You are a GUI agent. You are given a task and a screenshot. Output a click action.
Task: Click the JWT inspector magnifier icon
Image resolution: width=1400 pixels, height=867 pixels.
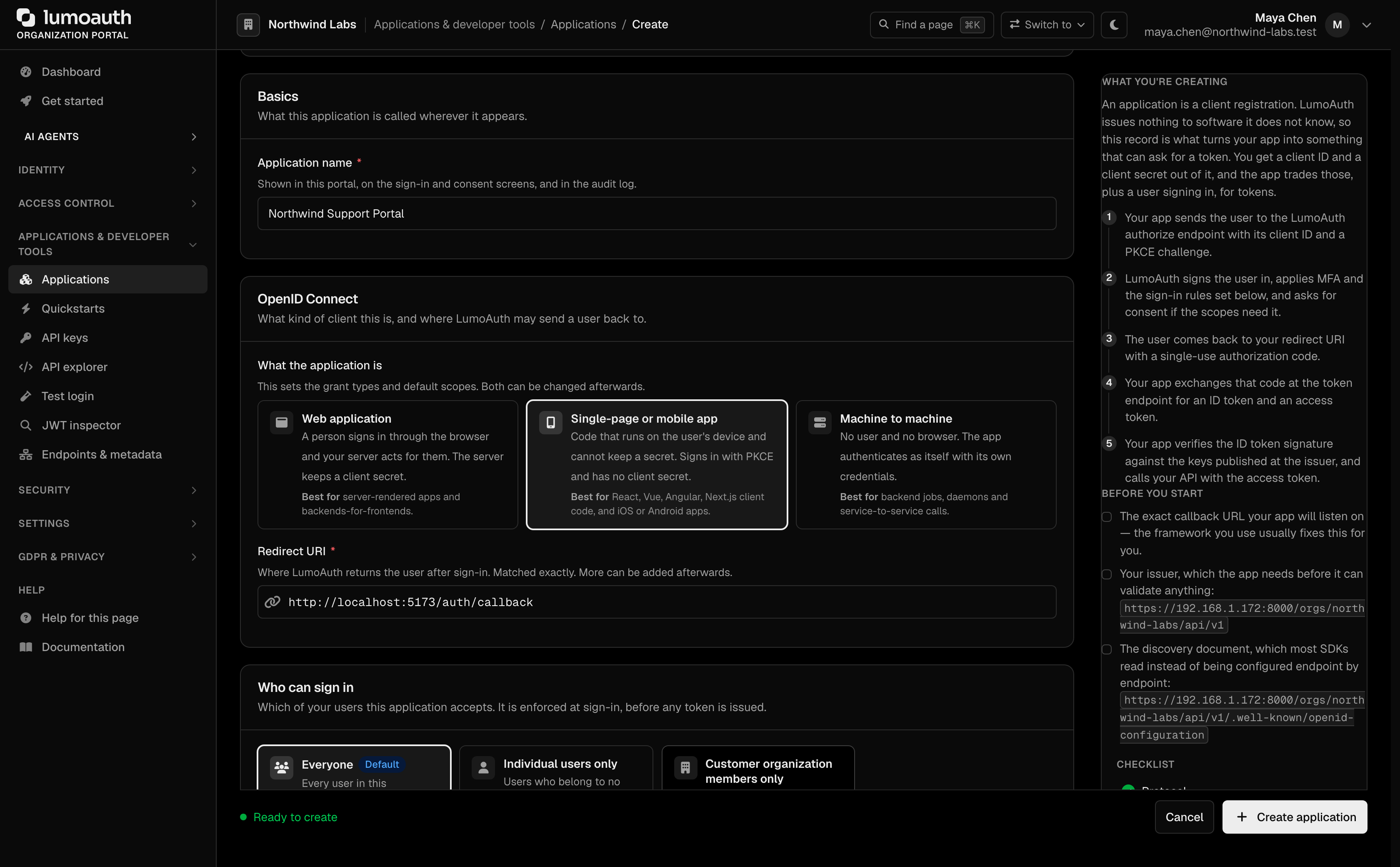click(26, 426)
